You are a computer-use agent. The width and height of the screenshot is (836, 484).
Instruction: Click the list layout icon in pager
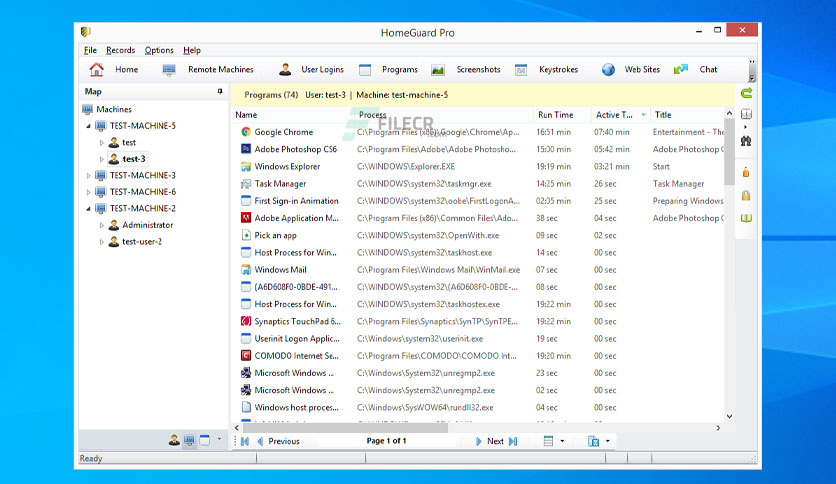(548, 441)
